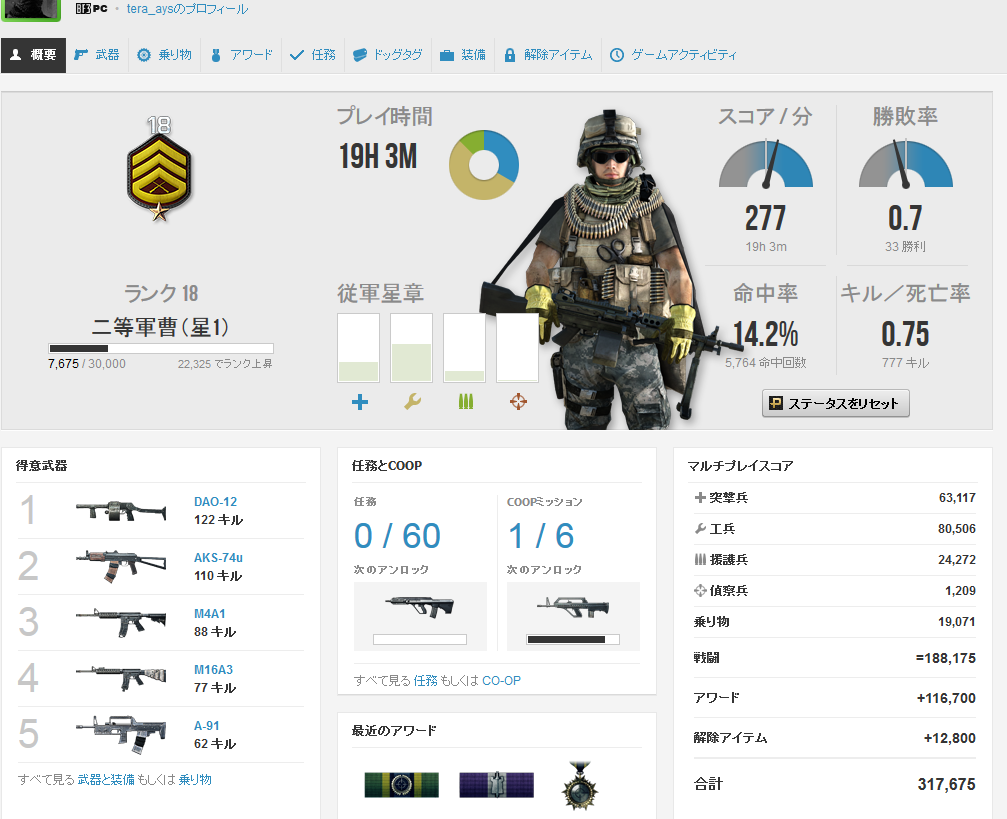
Task: Click the COOP unlock progress bar
Action: click(x=573, y=640)
